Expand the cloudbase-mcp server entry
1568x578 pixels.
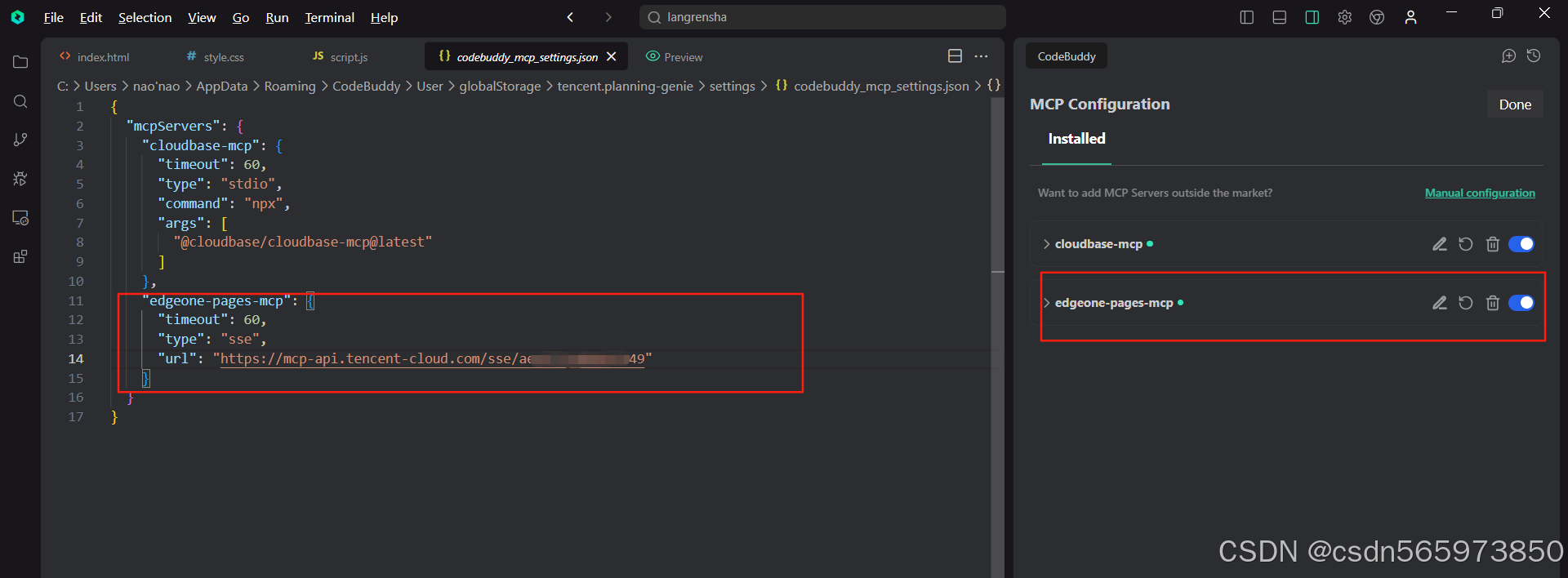(1046, 244)
